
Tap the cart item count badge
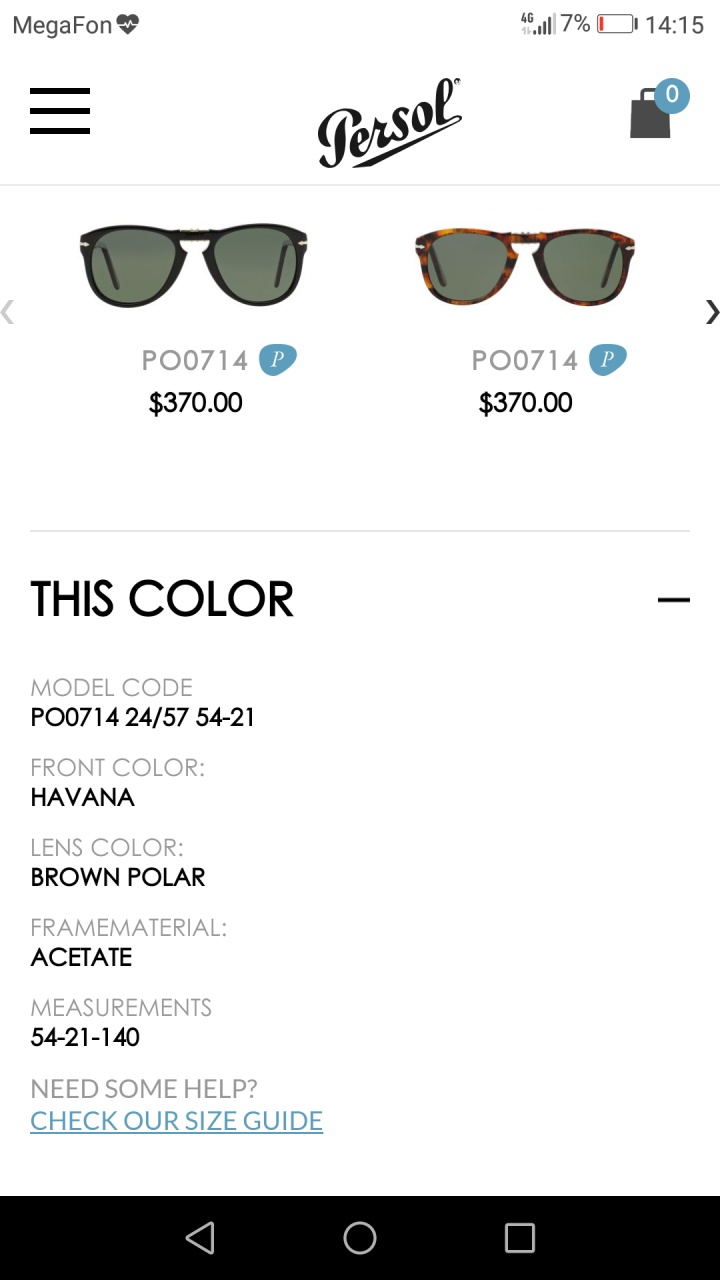point(672,95)
